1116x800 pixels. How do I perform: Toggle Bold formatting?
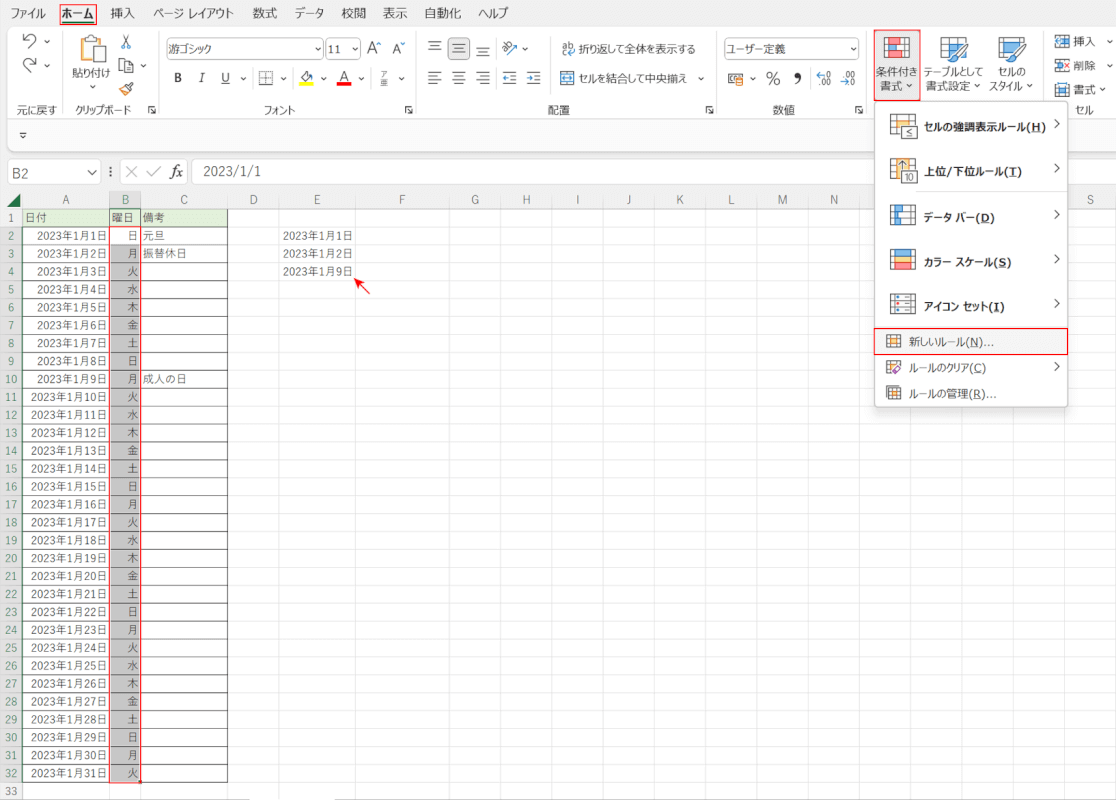178,78
